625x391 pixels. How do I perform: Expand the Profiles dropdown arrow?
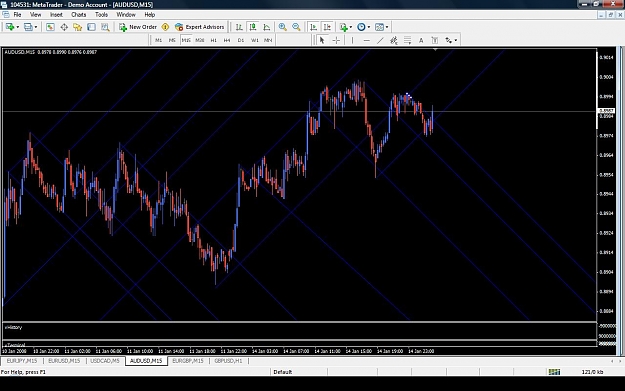coord(36,27)
